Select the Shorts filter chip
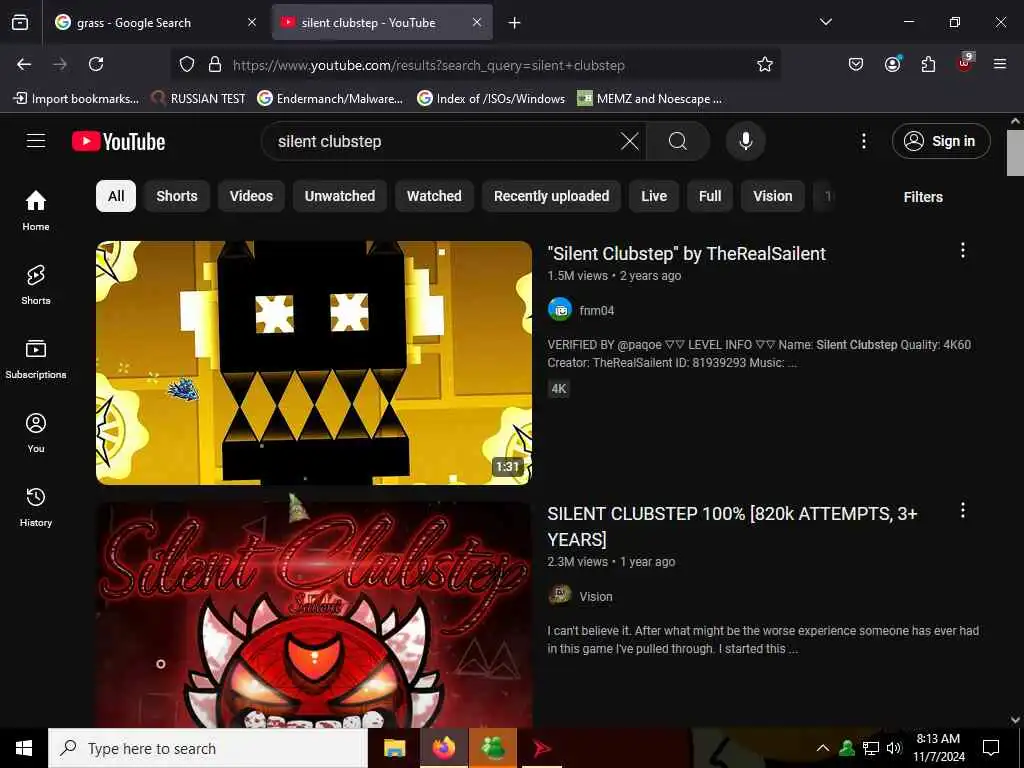This screenshot has height=768, width=1024. click(x=177, y=196)
